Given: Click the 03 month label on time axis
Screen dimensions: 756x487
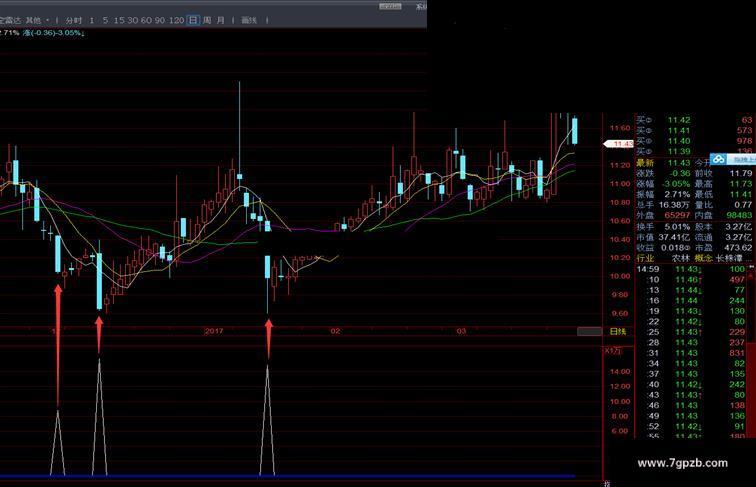Looking at the screenshot, I should [461, 331].
